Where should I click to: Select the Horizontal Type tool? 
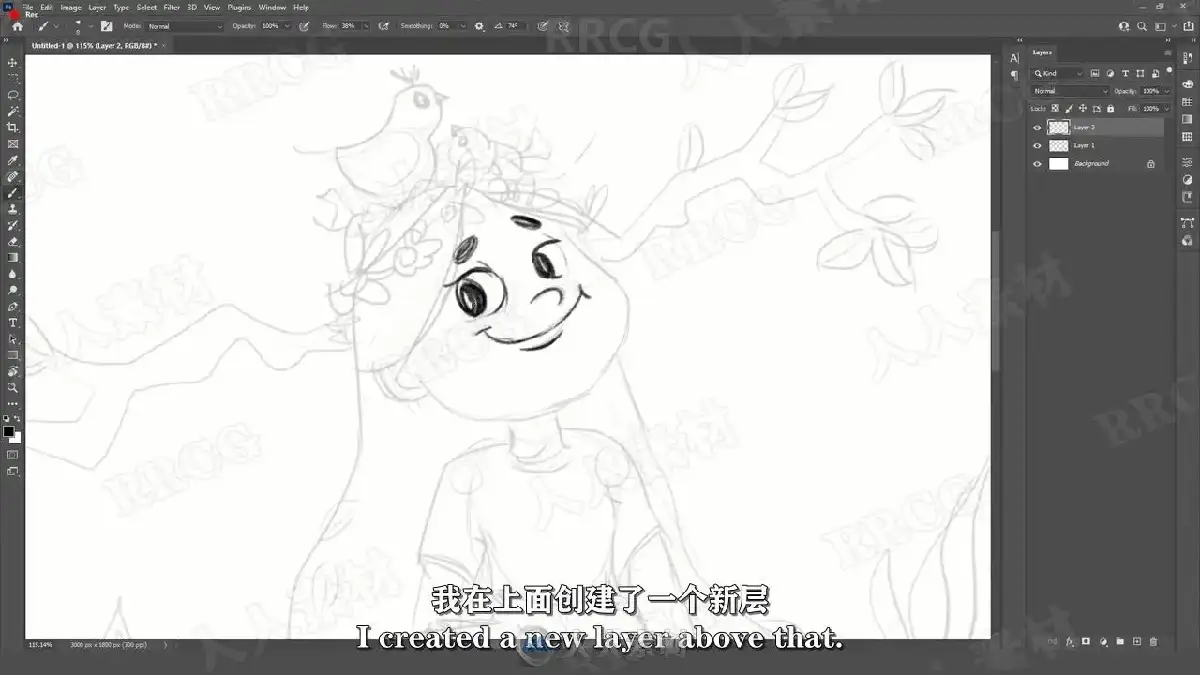(13, 323)
